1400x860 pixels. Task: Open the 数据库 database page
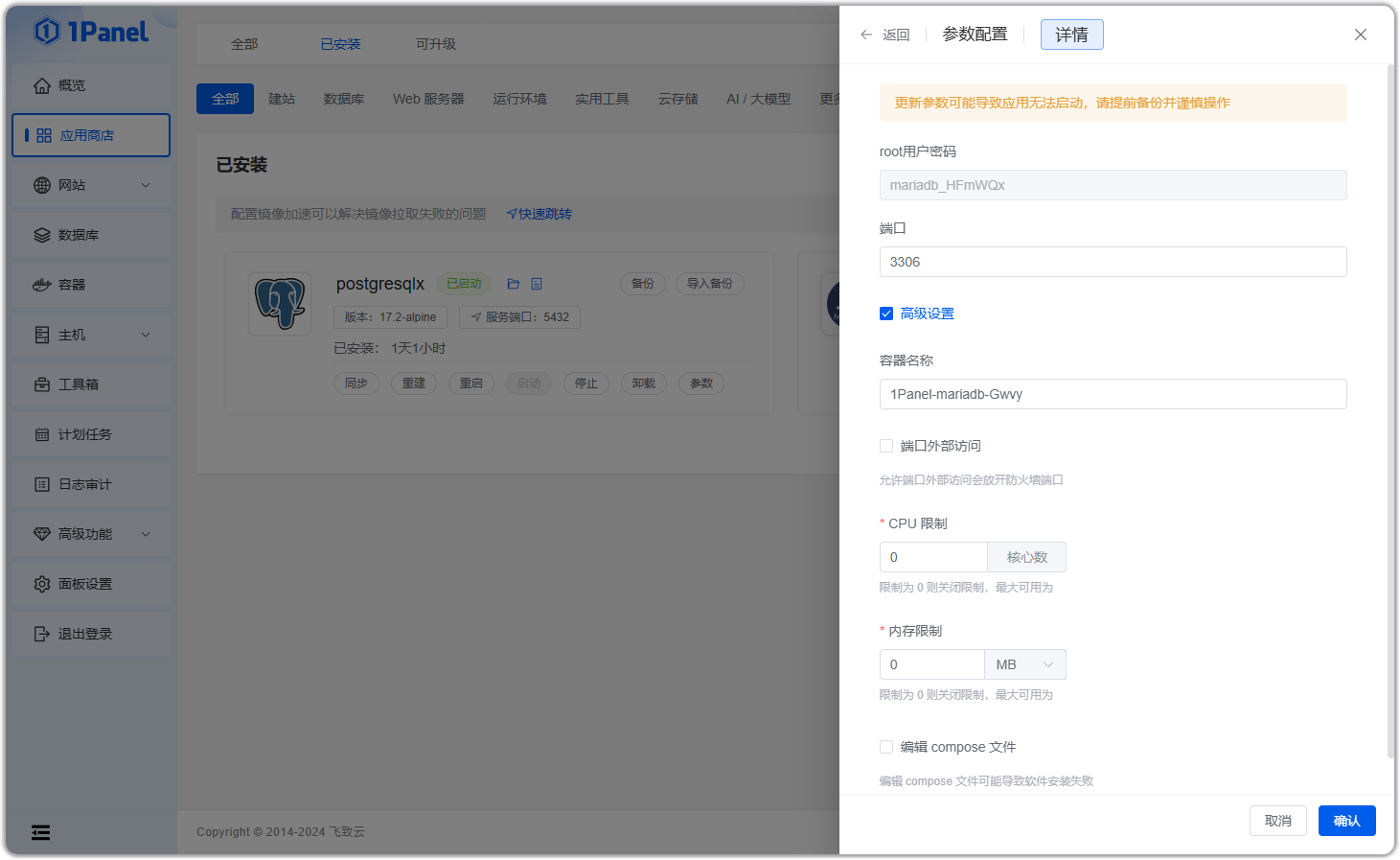coord(91,235)
